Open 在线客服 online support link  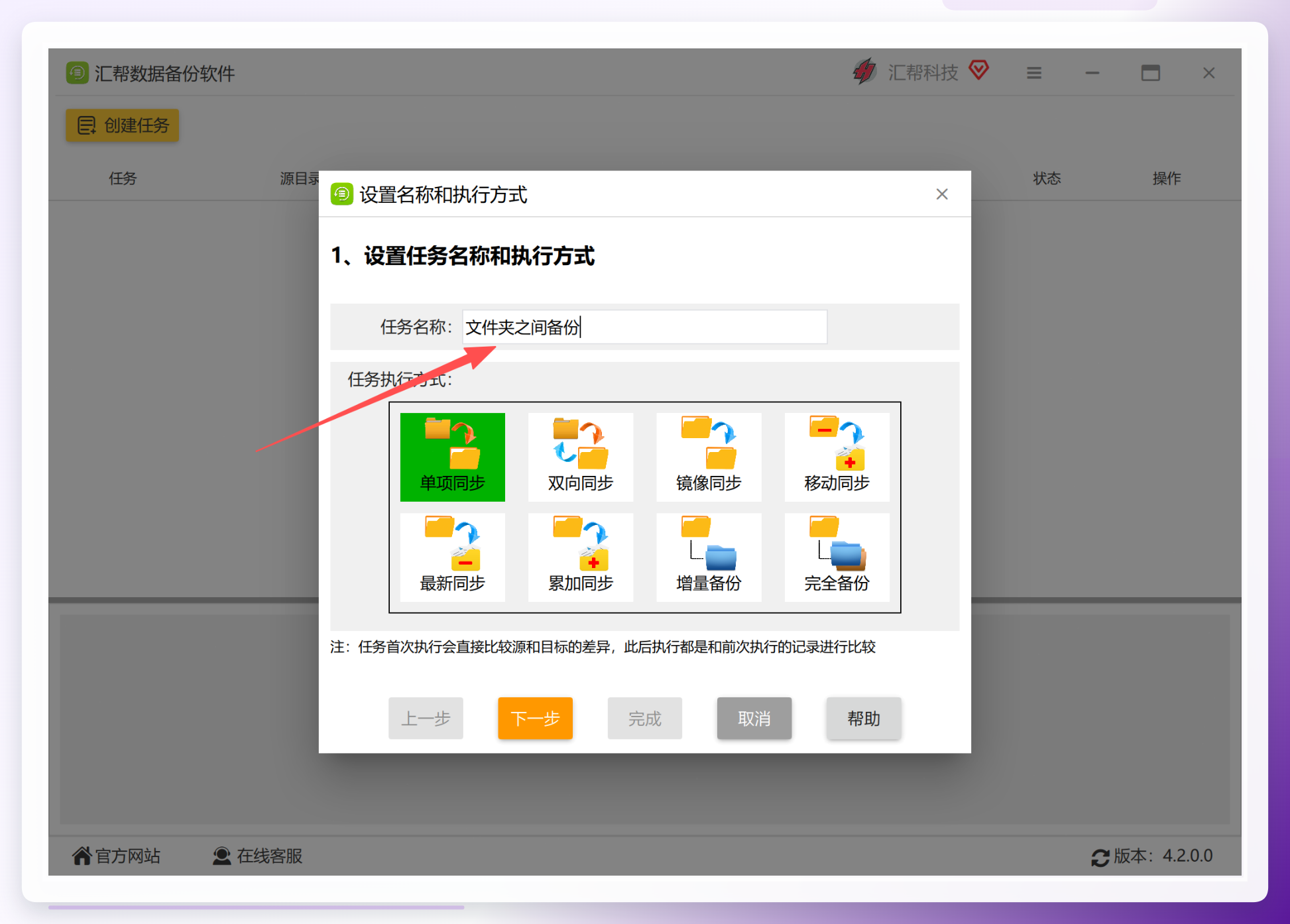(x=257, y=856)
